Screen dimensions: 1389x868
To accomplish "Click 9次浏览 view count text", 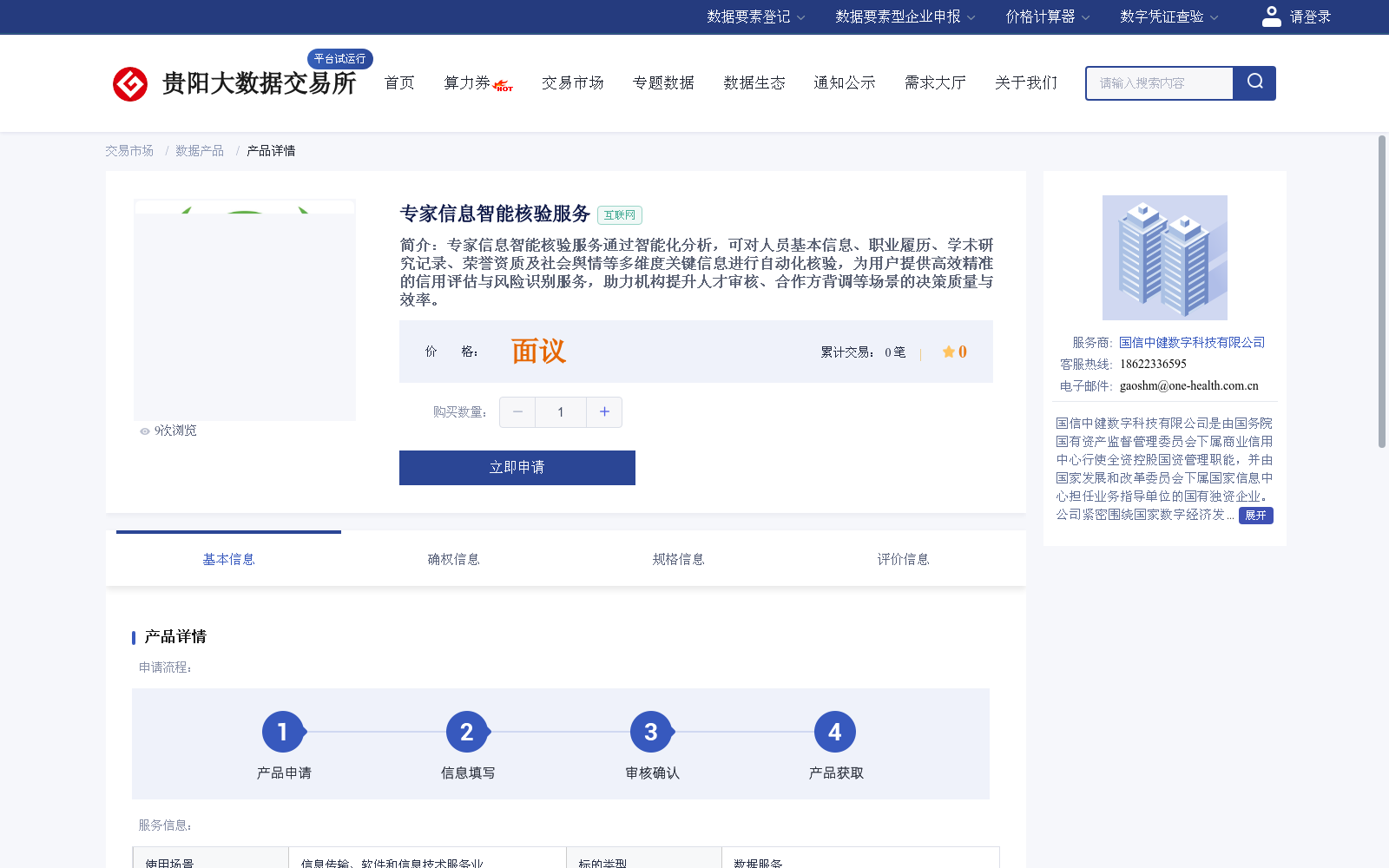I will coord(175,431).
